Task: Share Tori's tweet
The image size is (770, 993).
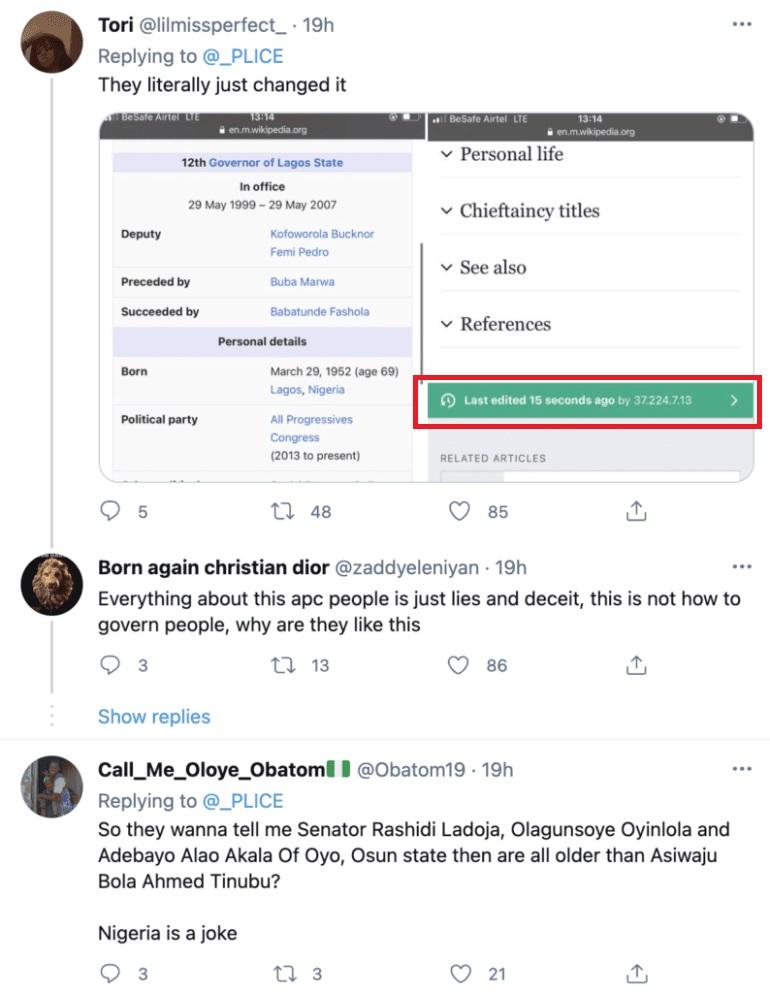Action: tap(635, 512)
